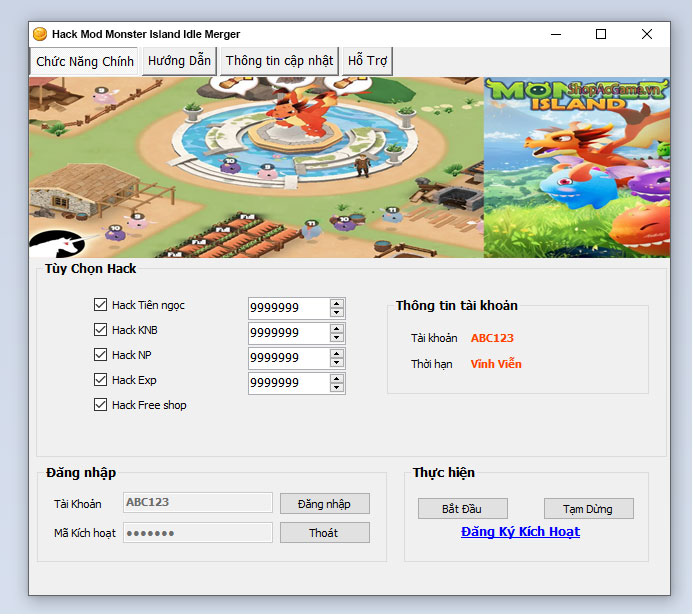Increase Hack KNB value with up arrow

point(337,329)
